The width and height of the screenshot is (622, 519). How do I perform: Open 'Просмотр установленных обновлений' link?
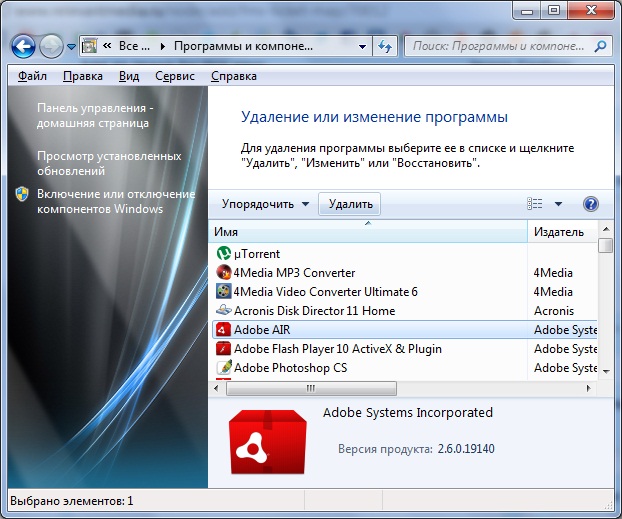click(x=109, y=163)
